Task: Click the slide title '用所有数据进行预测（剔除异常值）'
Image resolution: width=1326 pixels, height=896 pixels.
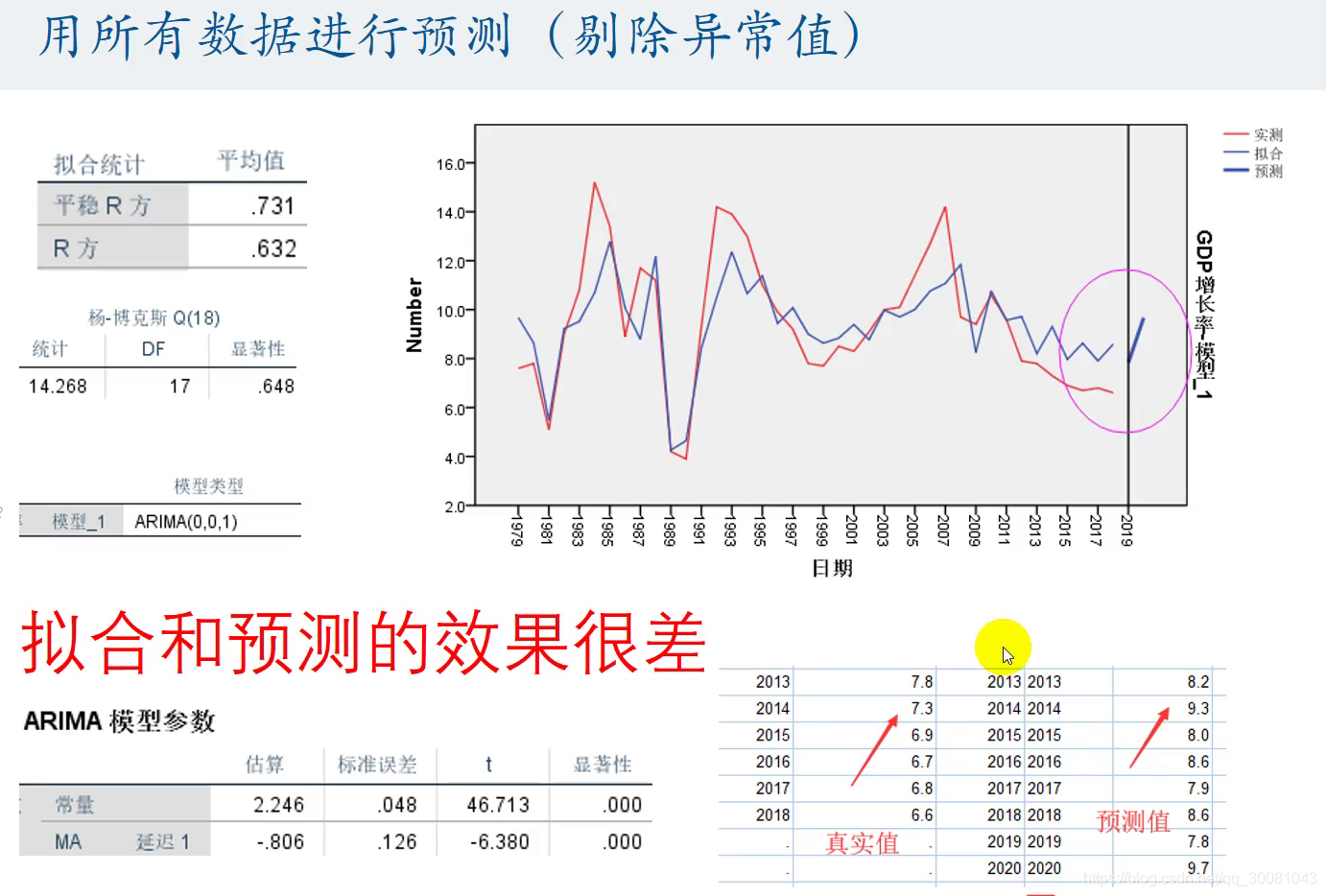Action: (x=451, y=36)
